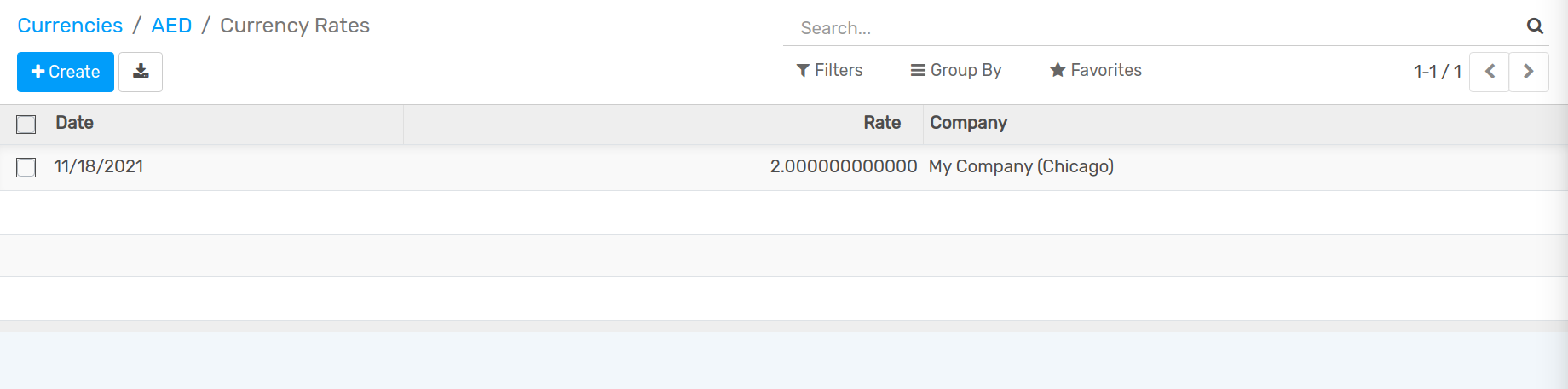Navigate to Currencies breadcrumb
This screenshot has height=389, width=1568.
70,26
